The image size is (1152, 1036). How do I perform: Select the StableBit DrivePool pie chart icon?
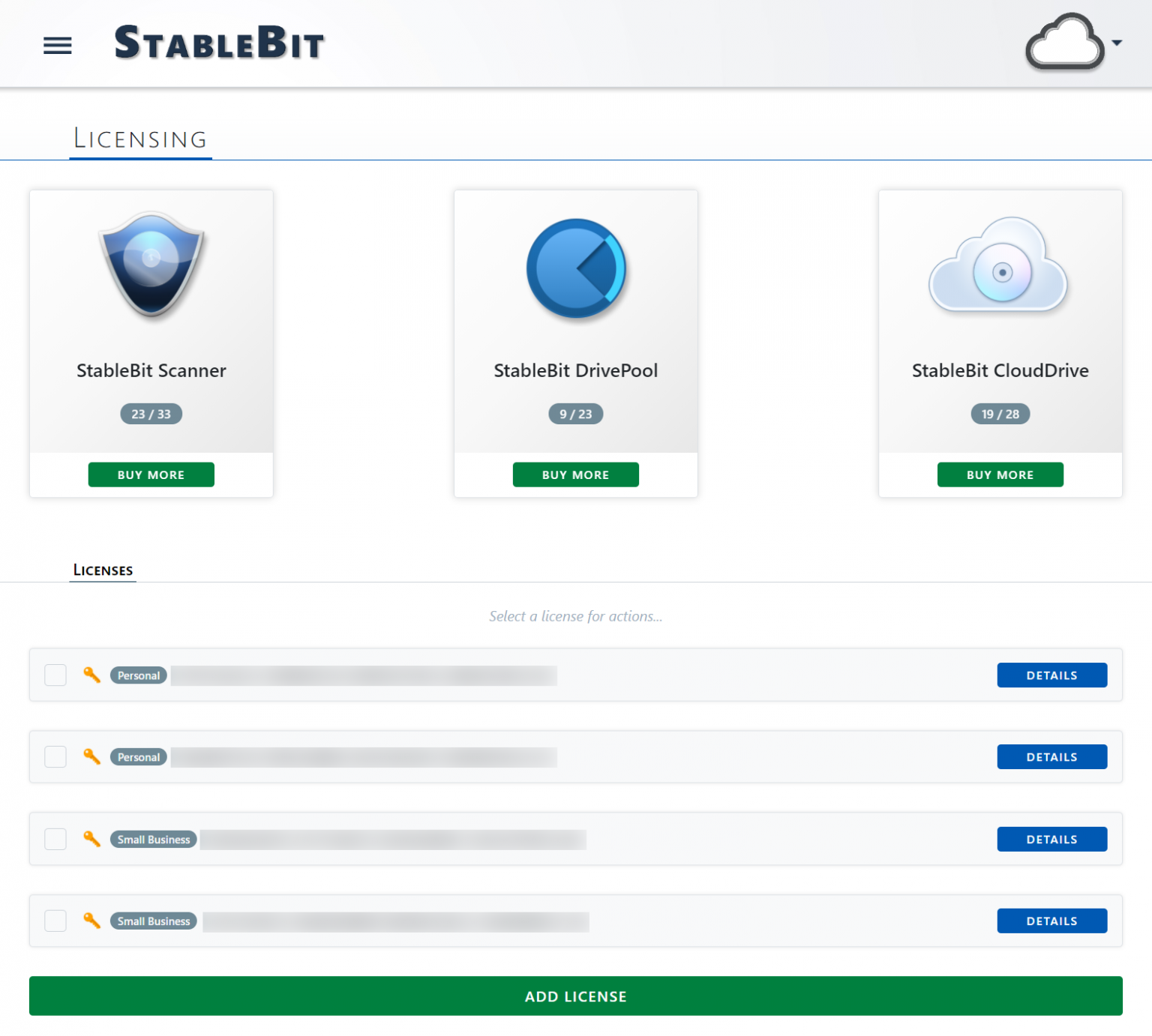(575, 268)
